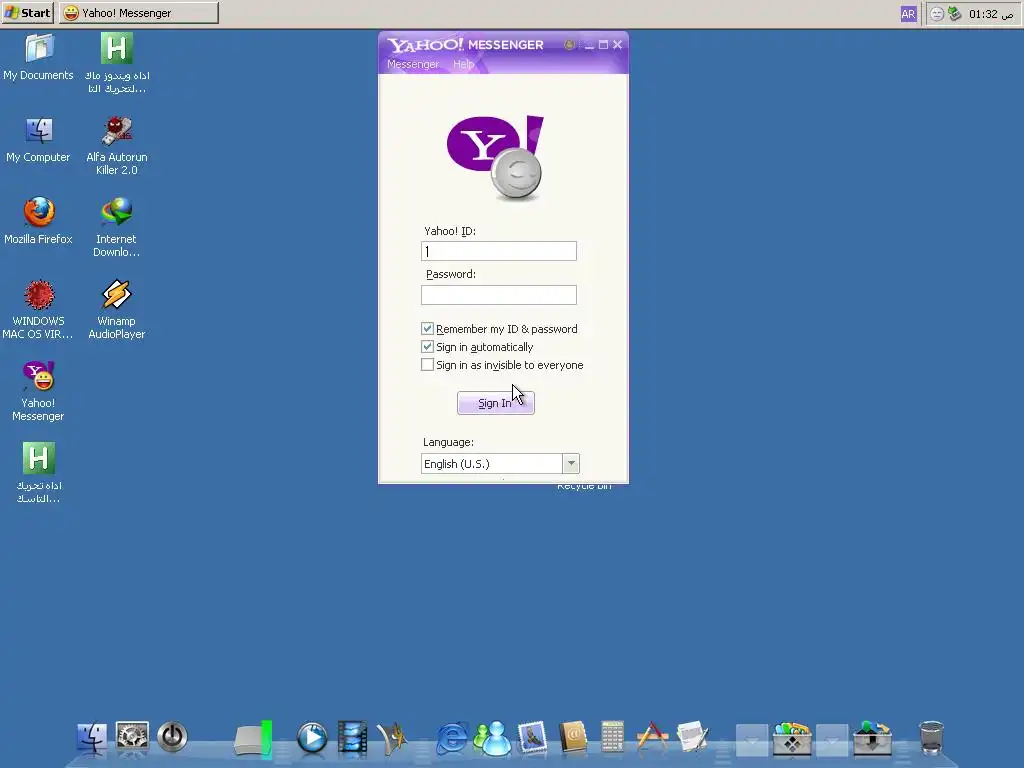This screenshot has width=1024, height=768.
Task: Click the round emblem icon in Messenger title bar
Action: [x=569, y=45]
